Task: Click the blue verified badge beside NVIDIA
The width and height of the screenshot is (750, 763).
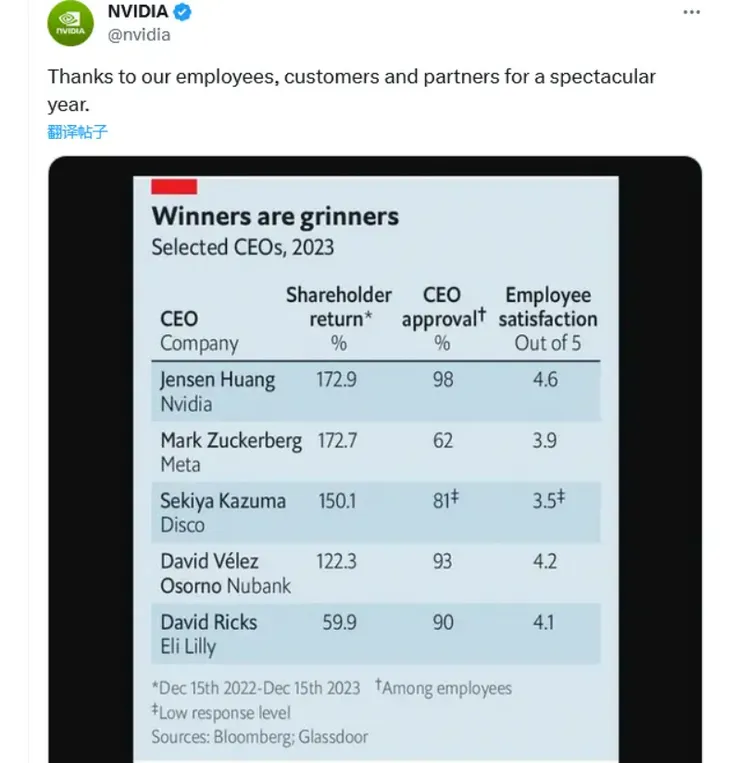Action: 181,12
